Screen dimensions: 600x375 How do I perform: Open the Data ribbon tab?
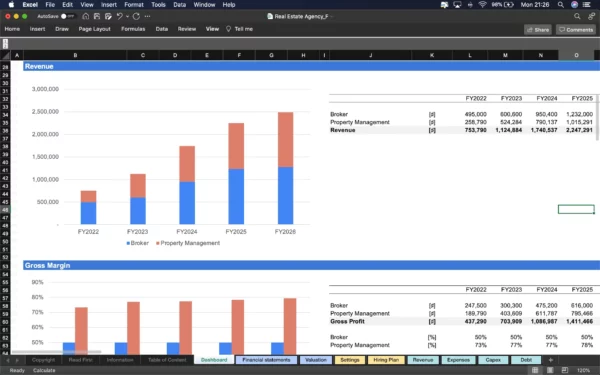coord(161,29)
